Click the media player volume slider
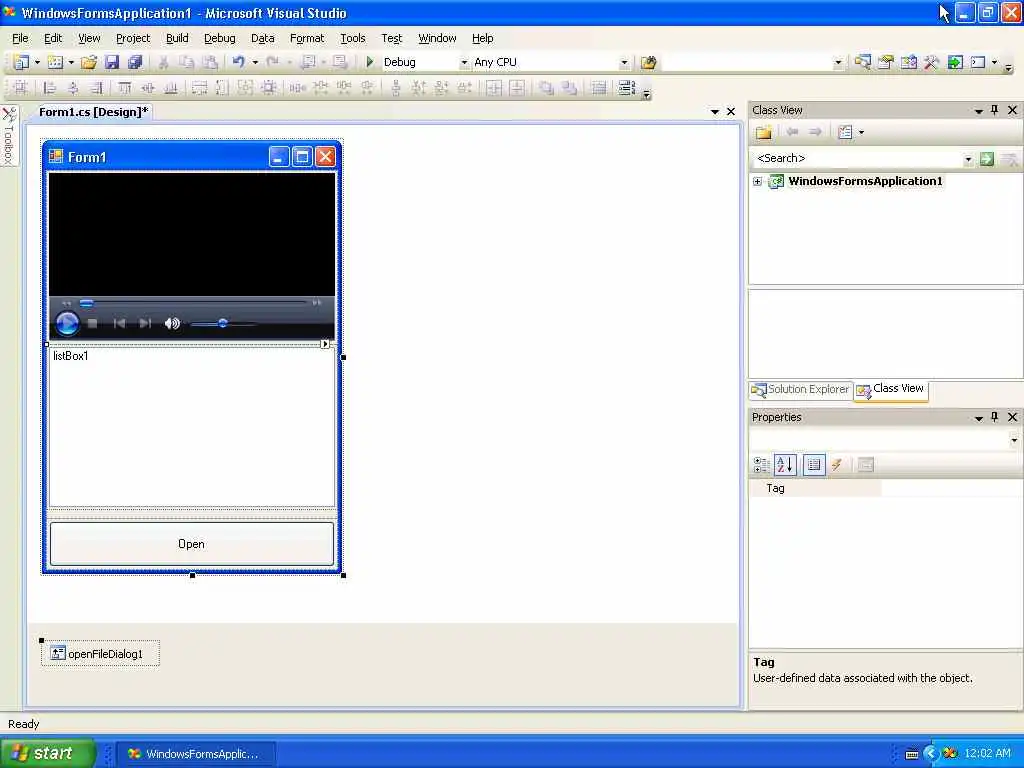Viewport: 1024px width, 768px height. coord(223,323)
